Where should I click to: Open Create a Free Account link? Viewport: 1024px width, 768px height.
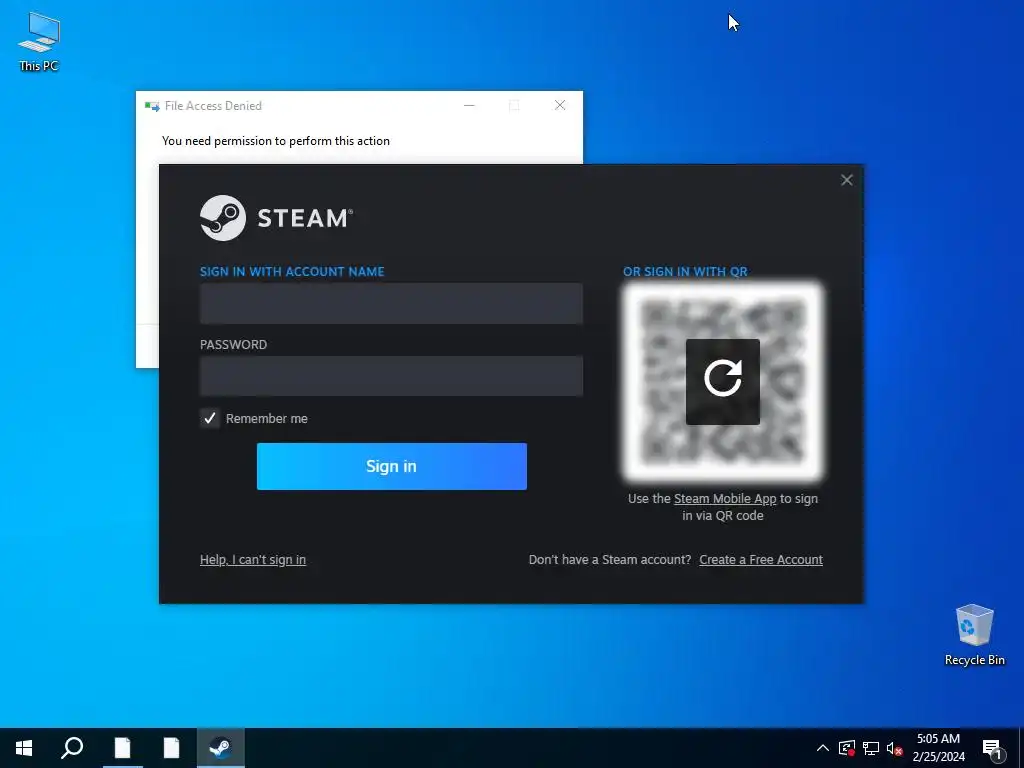[x=761, y=560]
